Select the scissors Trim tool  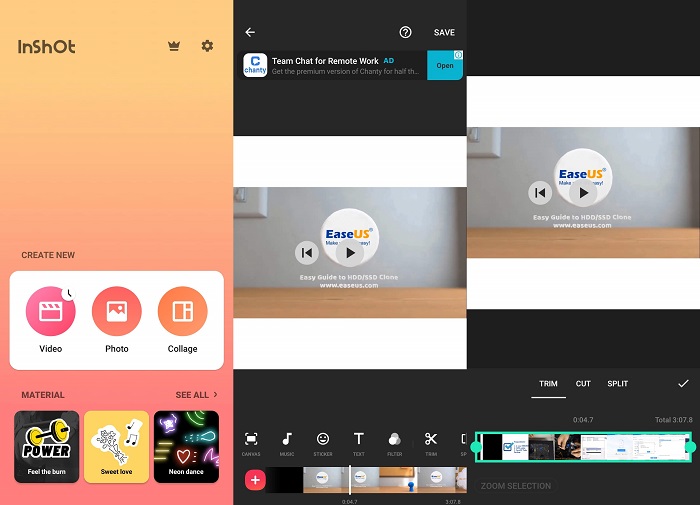(431, 442)
